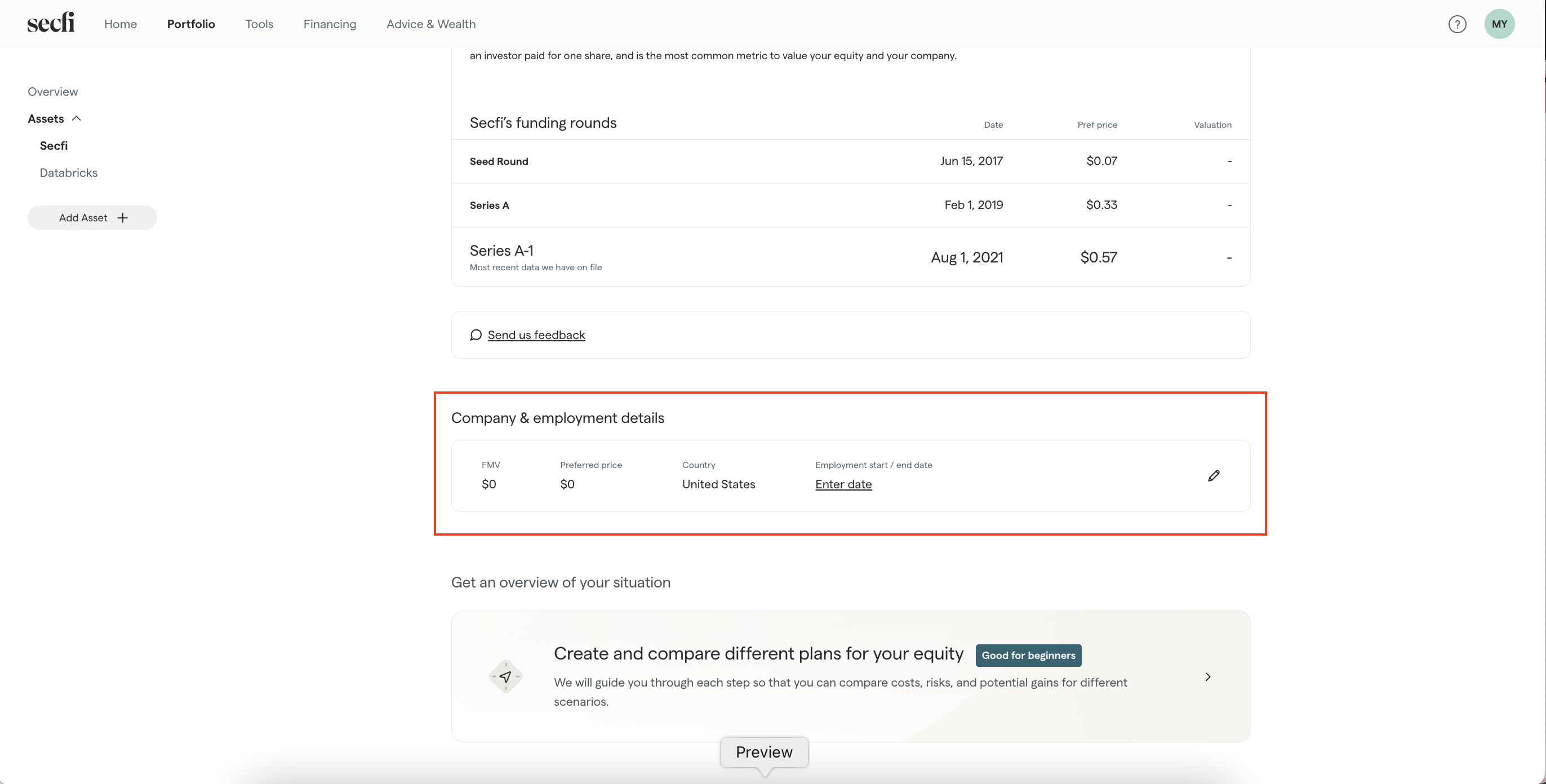Click the Enter date link
Viewport: 1546px width, 784px height.
(843, 484)
